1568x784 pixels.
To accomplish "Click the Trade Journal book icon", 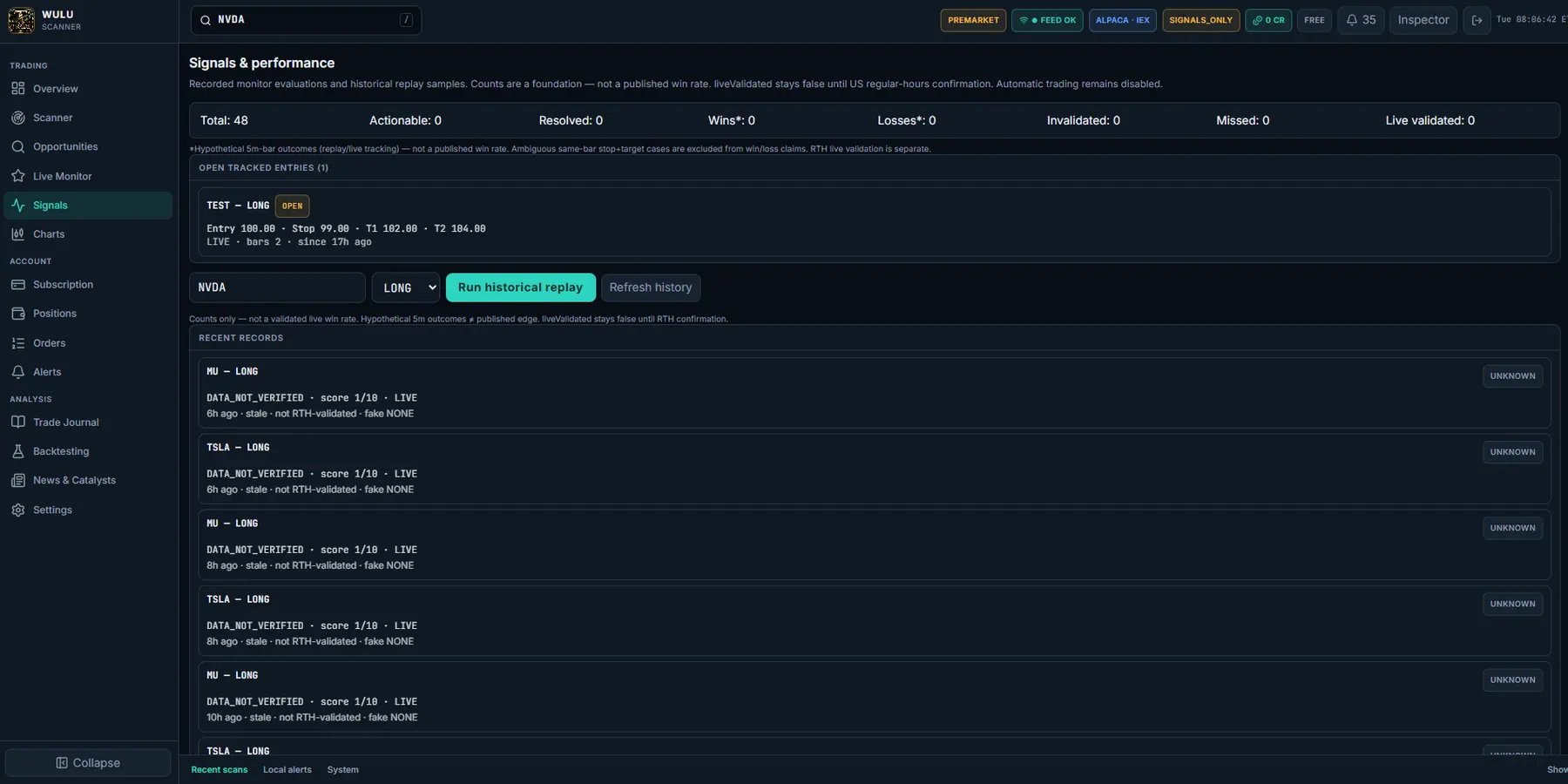I will pos(18,422).
